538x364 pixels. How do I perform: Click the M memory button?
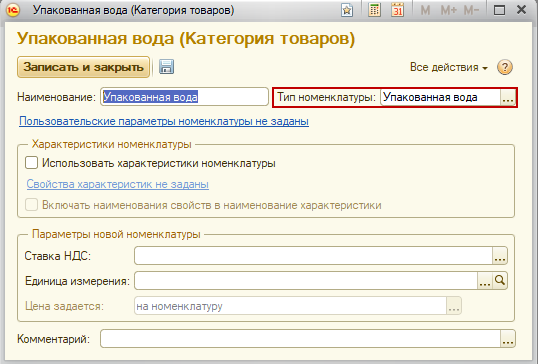(425, 10)
